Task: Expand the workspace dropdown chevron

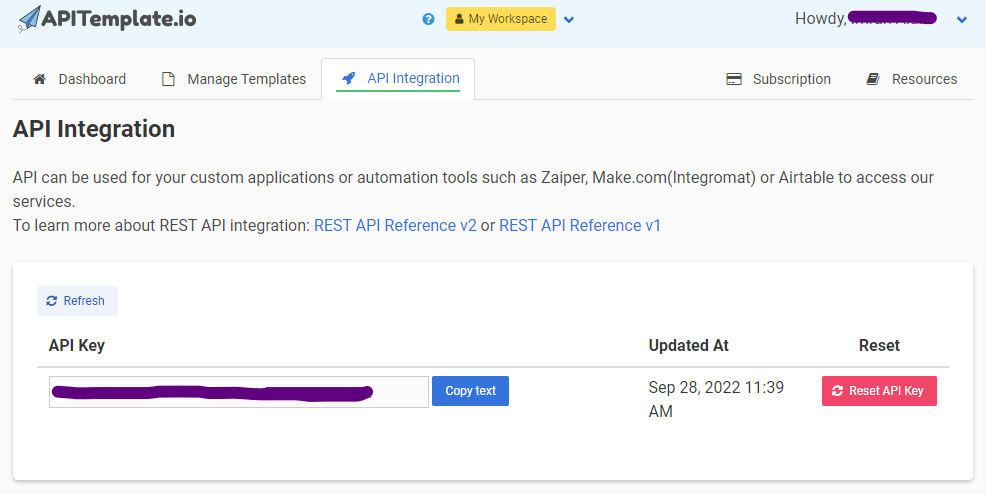Action: [x=569, y=19]
